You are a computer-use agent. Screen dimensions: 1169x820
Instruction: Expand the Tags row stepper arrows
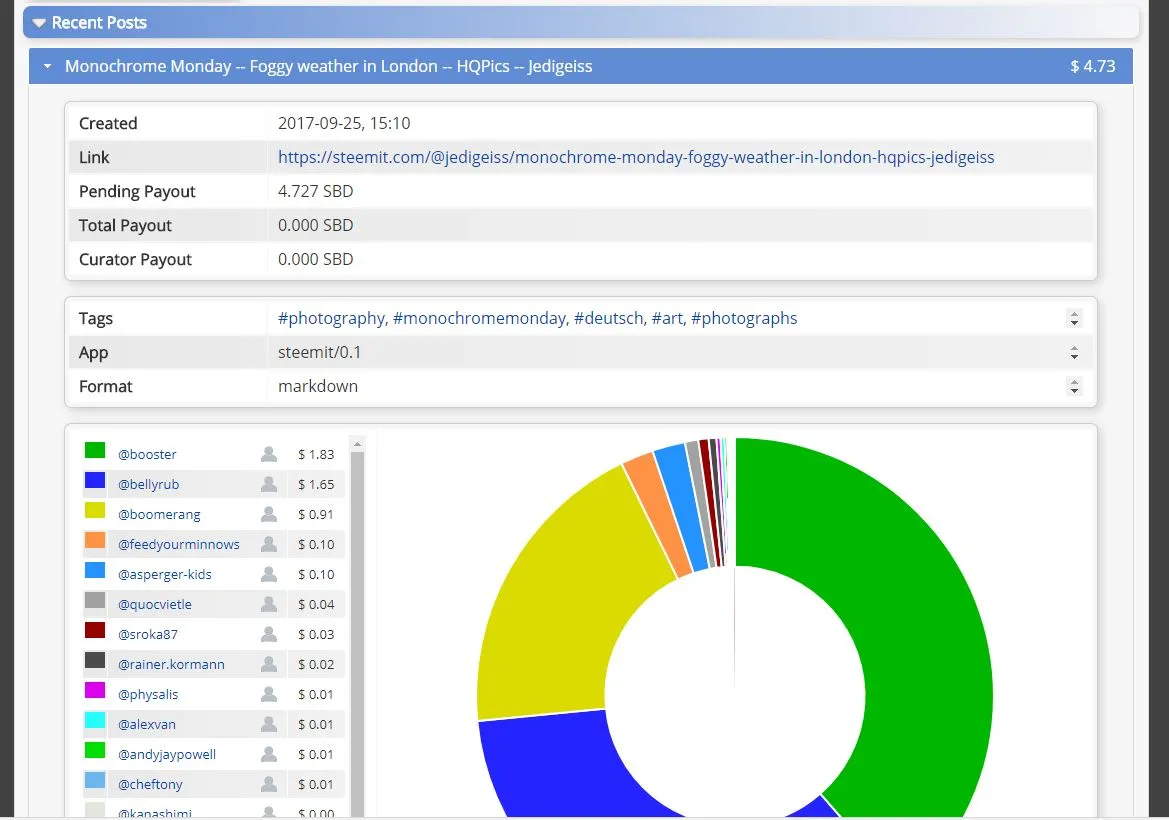pos(1074,319)
